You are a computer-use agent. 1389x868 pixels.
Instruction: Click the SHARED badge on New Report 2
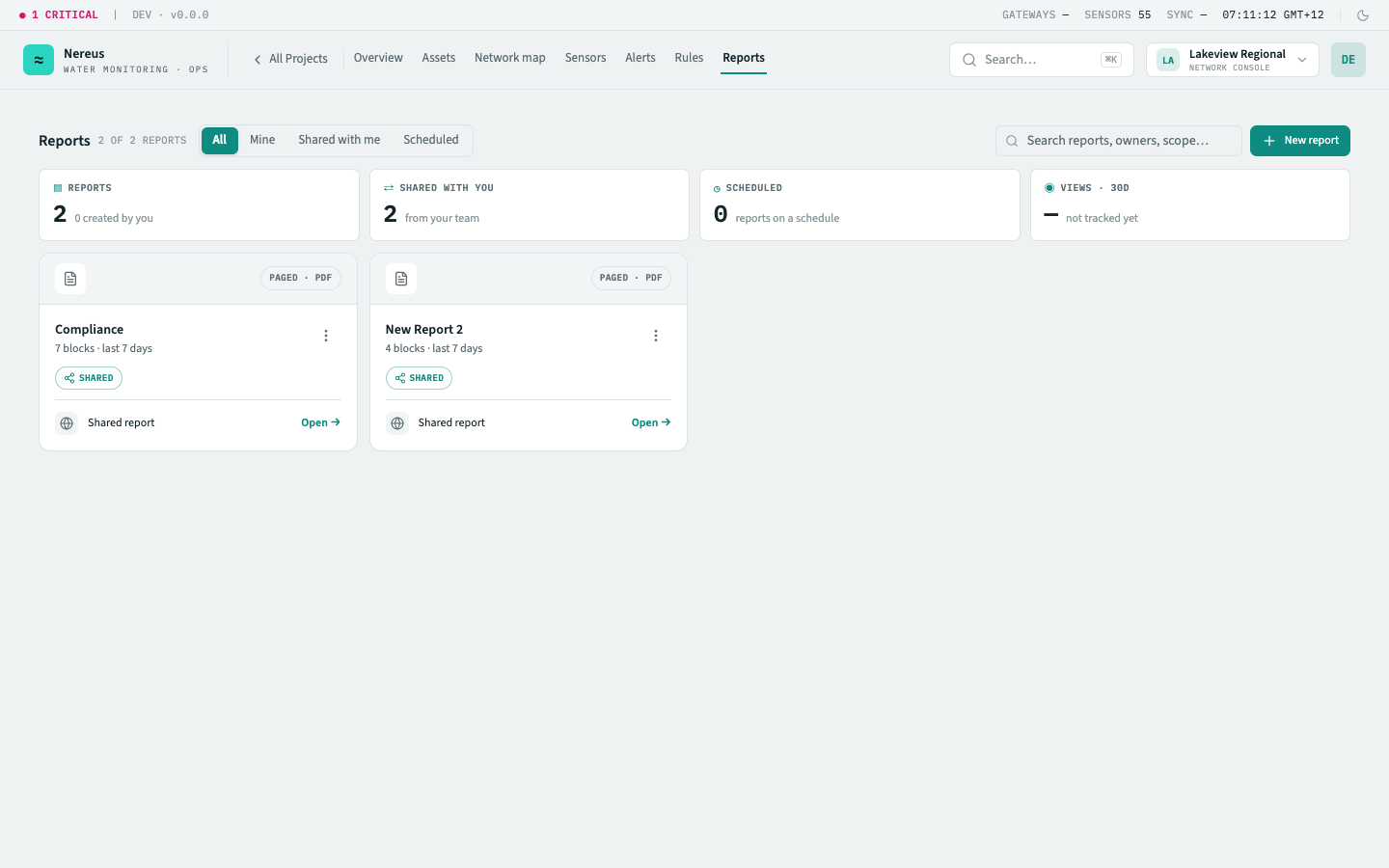(419, 378)
